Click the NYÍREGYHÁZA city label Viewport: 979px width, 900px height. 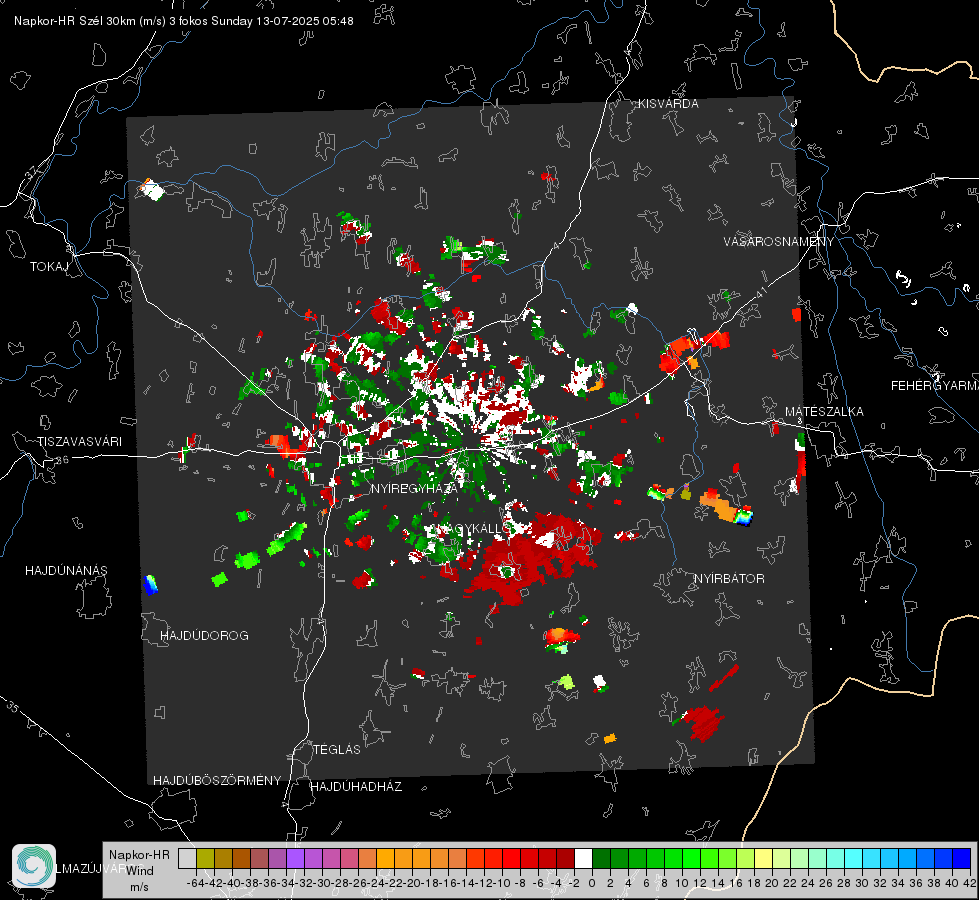(414, 488)
